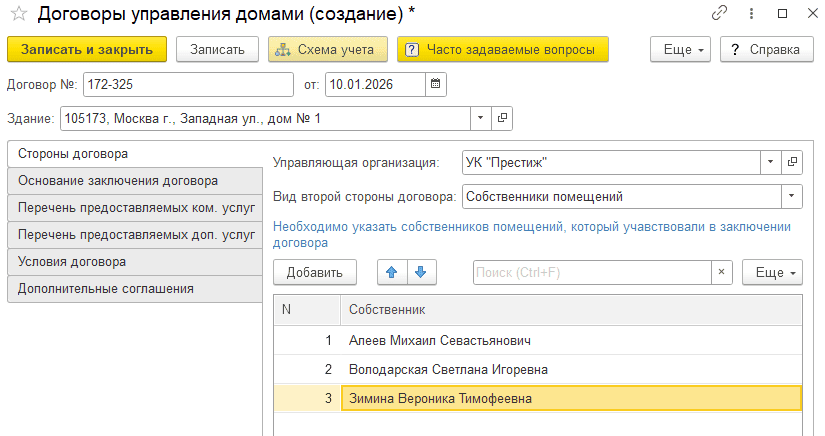
Task: Maximize the form window
Action: click(782, 14)
